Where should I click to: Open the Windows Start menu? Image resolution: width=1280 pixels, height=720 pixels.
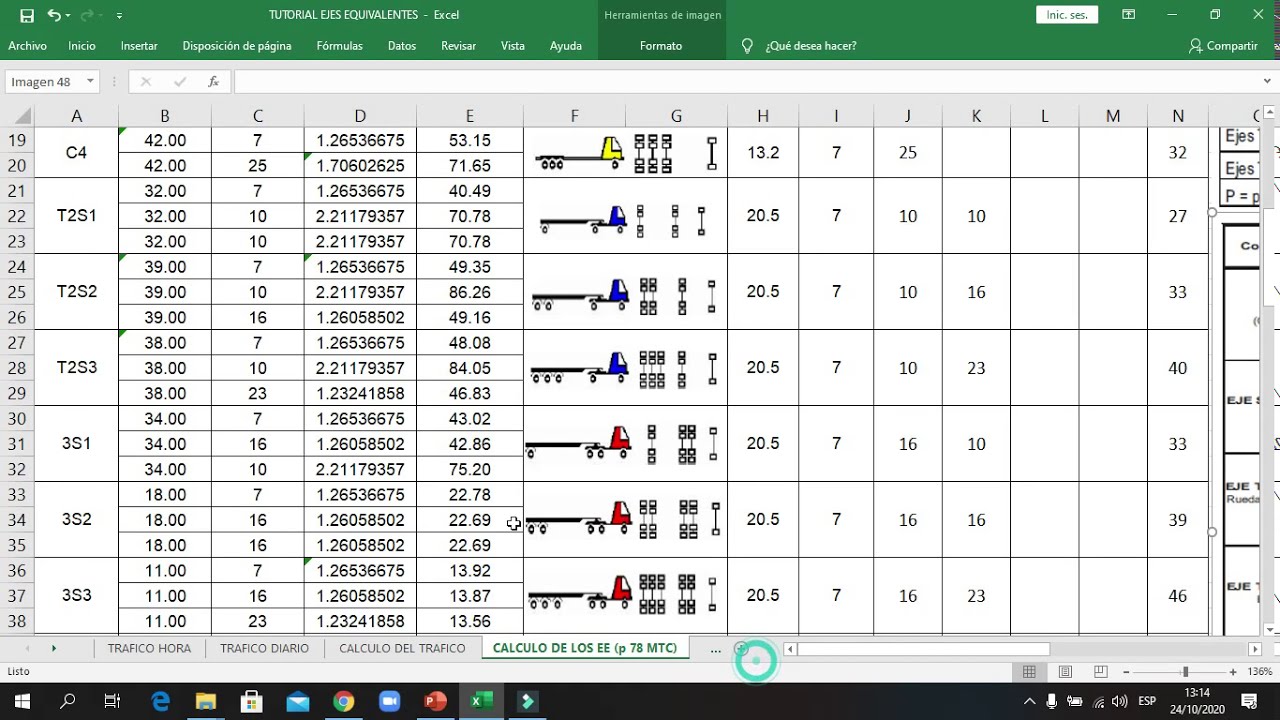coord(21,701)
